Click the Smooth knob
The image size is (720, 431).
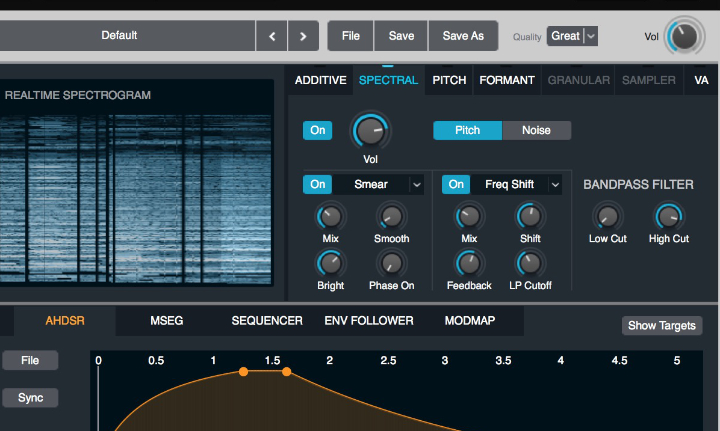[x=391, y=217]
